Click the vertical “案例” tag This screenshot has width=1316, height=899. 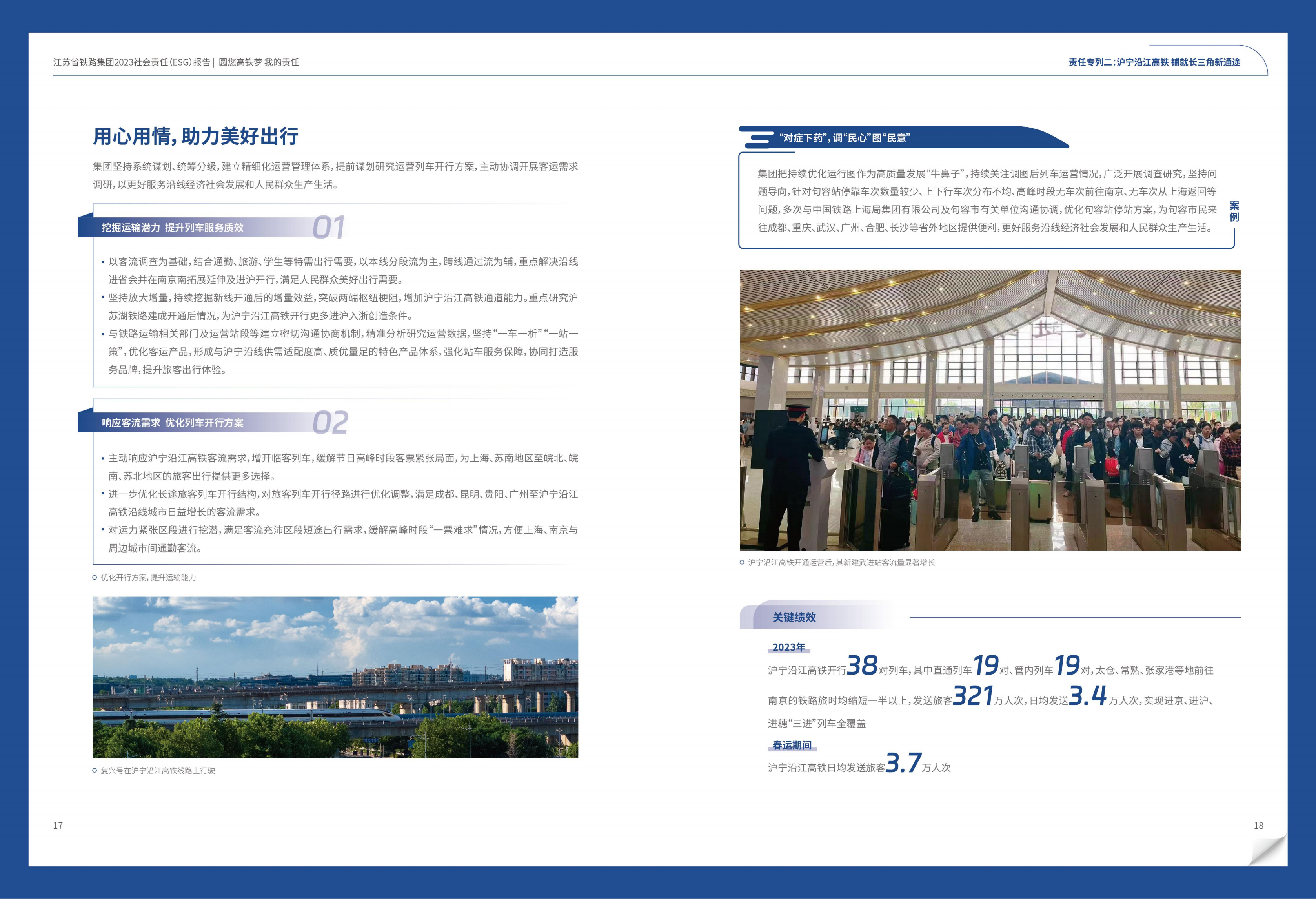tap(1234, 211)
